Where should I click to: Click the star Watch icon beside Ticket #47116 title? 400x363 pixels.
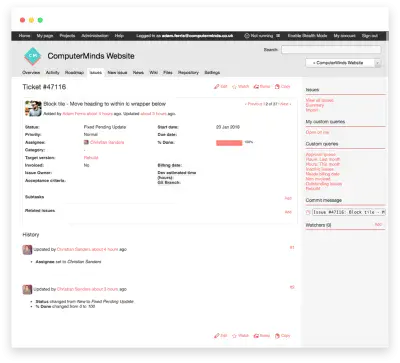[x=234, y=87]
